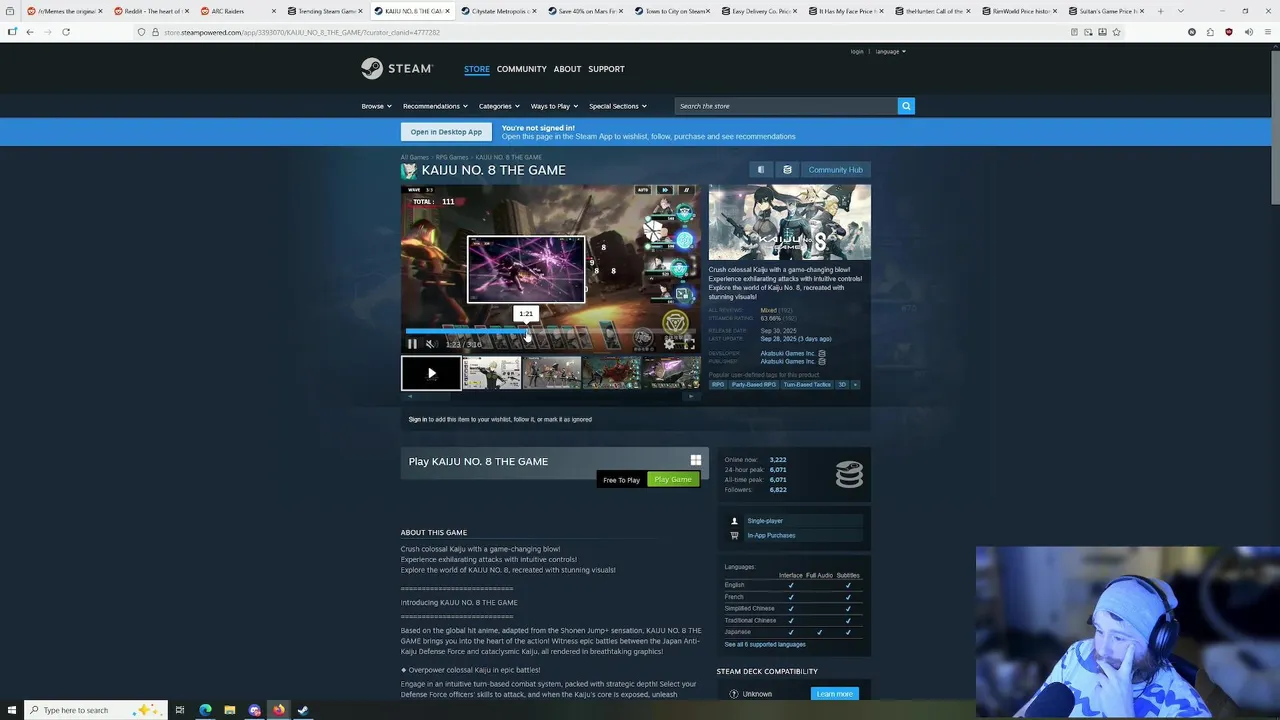Open SteamDB info icon beside Community Hub
This screenshot has height=720, width=1280.
click(x=787, y=170)
